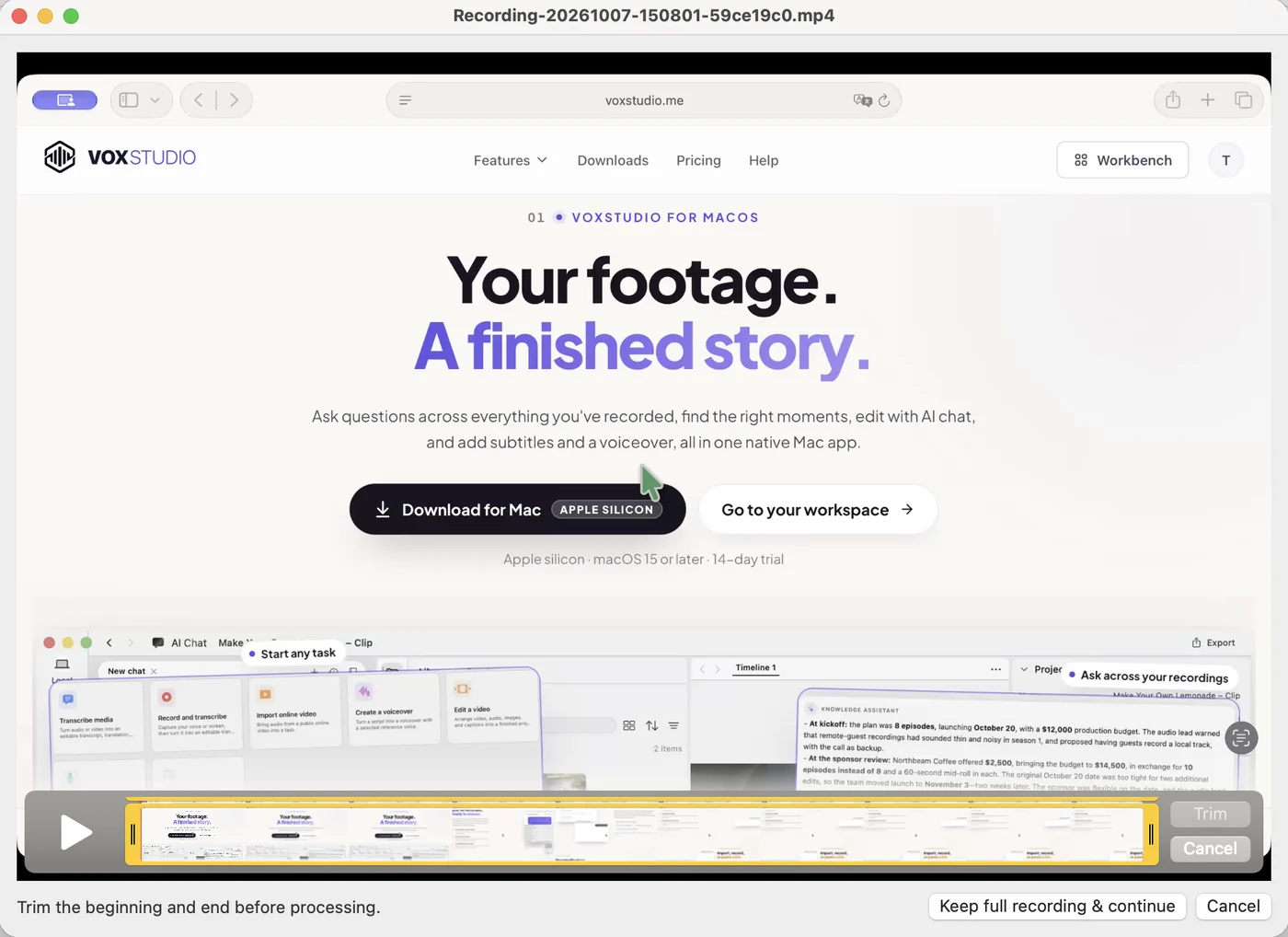1288x937 pixels.
Task: Click the sort arrows icon in the app preview
Action: pos(651,725)
